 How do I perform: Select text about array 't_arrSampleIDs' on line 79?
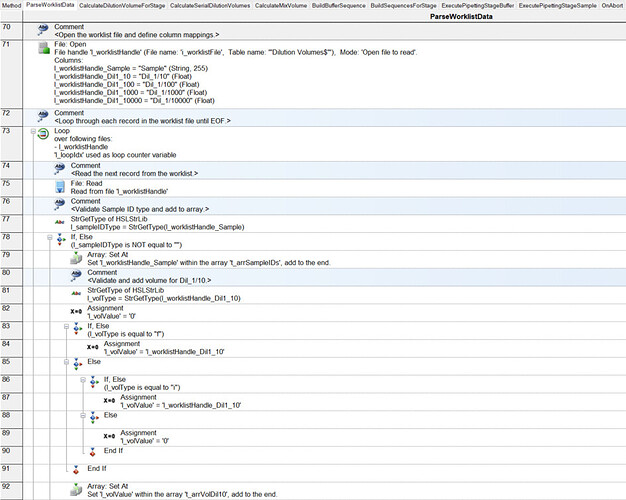[x=209, y=263]
